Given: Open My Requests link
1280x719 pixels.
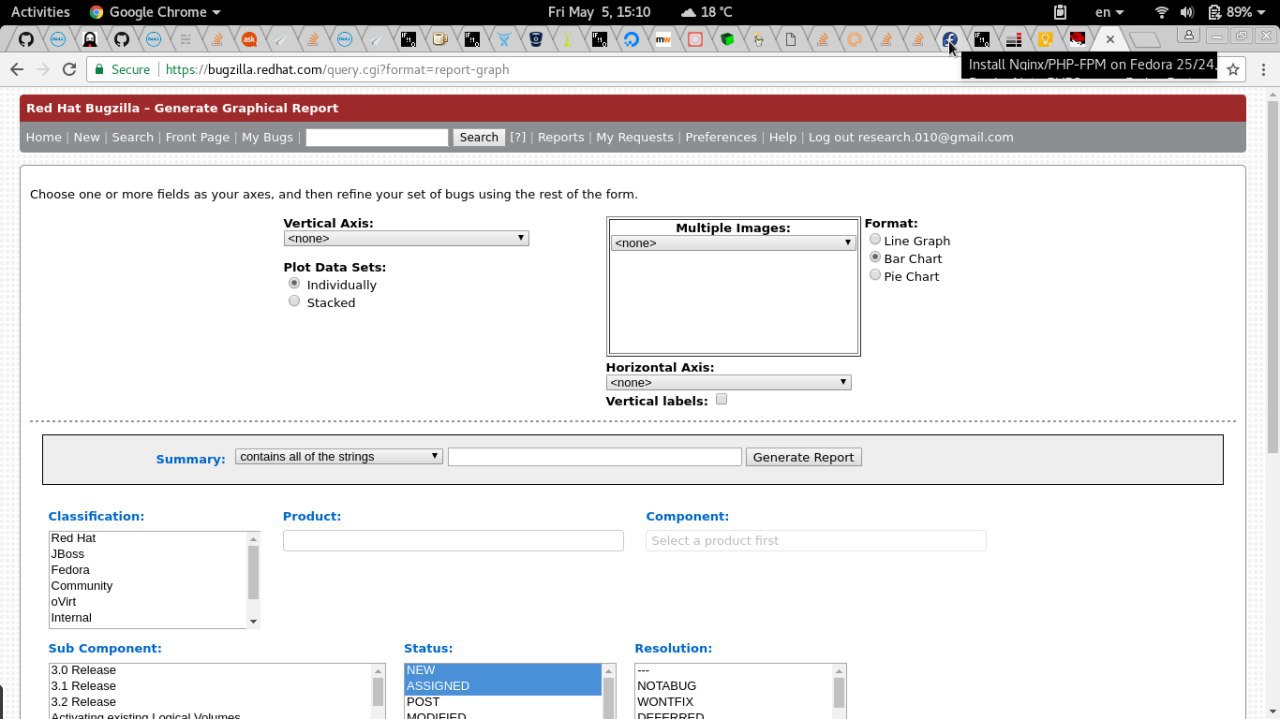Looking at the screenshot, I should 635,137.
